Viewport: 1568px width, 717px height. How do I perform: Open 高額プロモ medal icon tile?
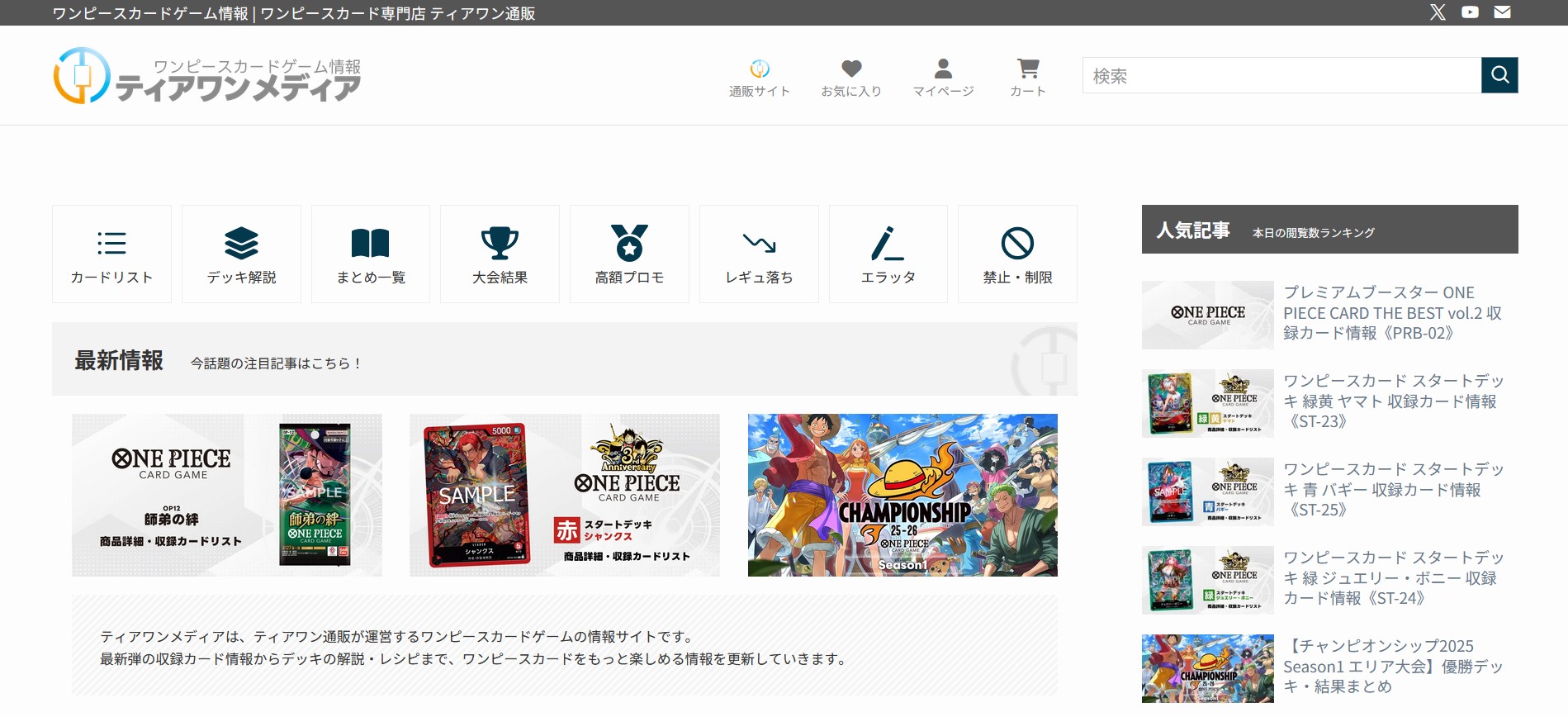coord(629,254)
